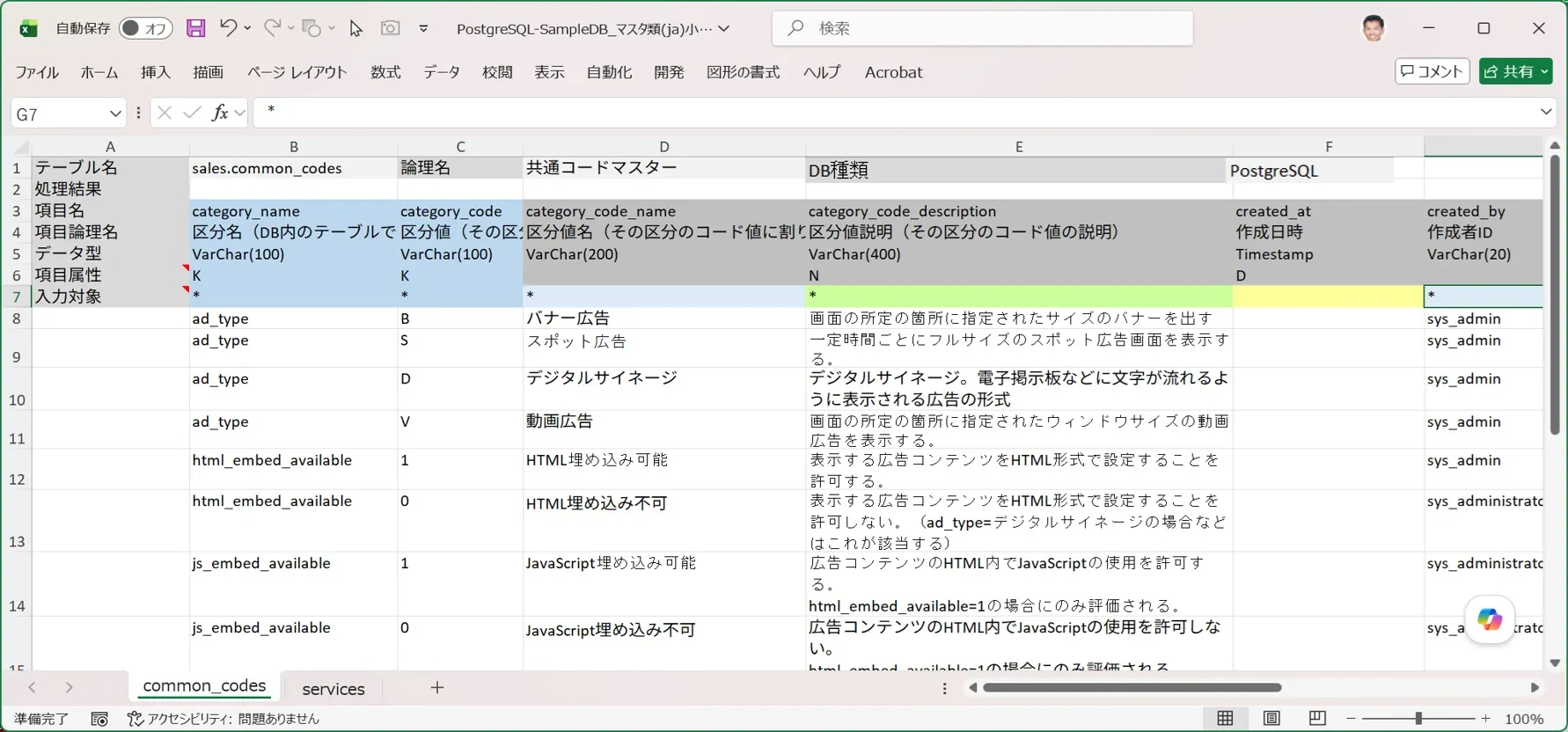Open the ファイル menu
Image resolution: width=1568 pixels, height=732 pixels.
(x=37, y=72)
